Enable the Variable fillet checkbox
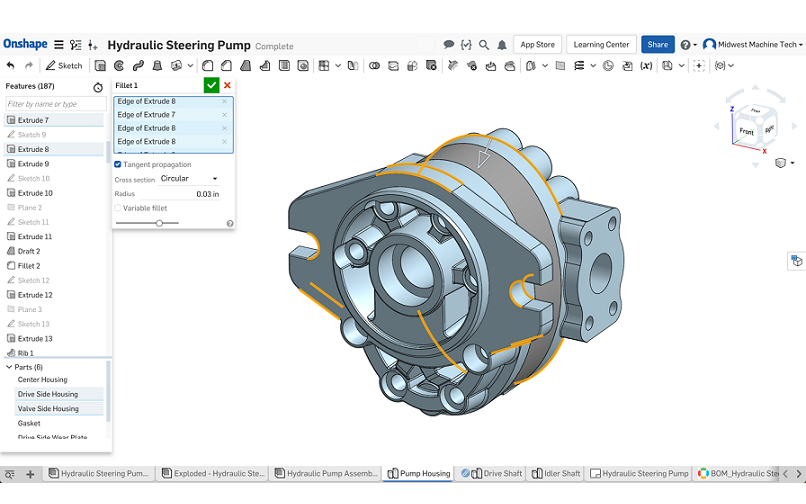Image resolution: width=806 pixels, height=504 pixels. (x=118, y=208)
